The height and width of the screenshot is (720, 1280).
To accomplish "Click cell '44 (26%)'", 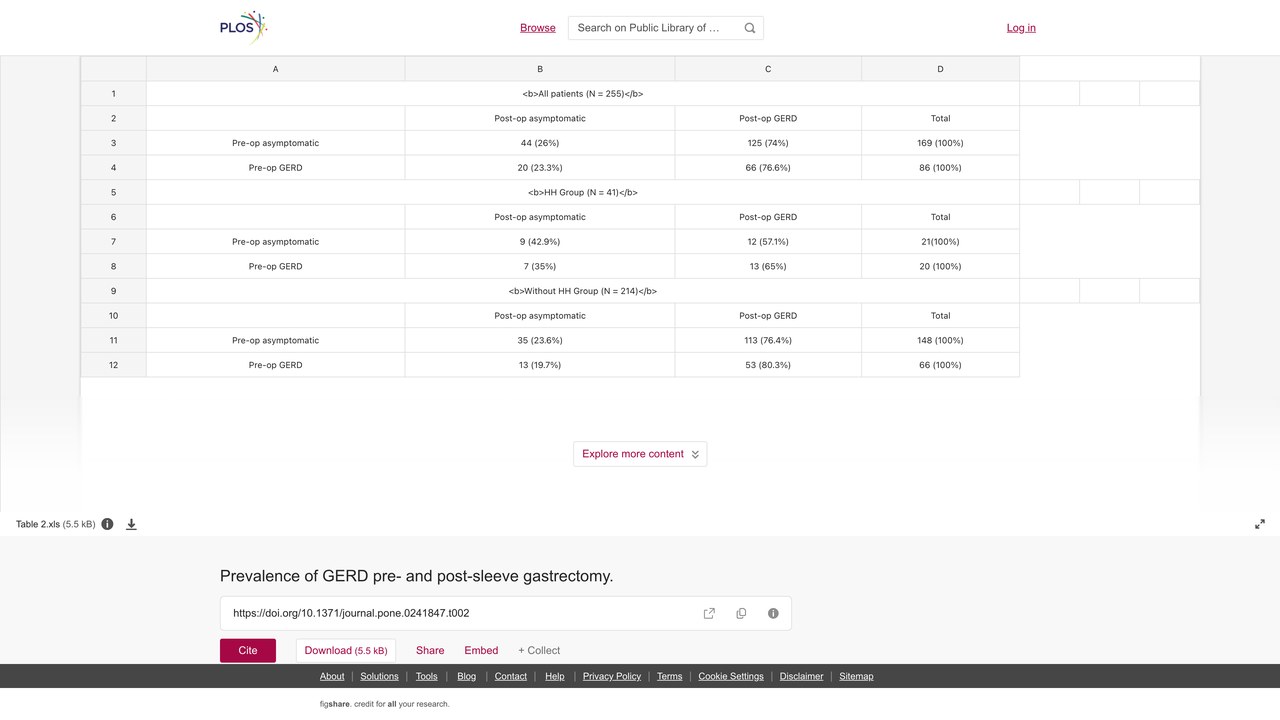I will 540,143.
